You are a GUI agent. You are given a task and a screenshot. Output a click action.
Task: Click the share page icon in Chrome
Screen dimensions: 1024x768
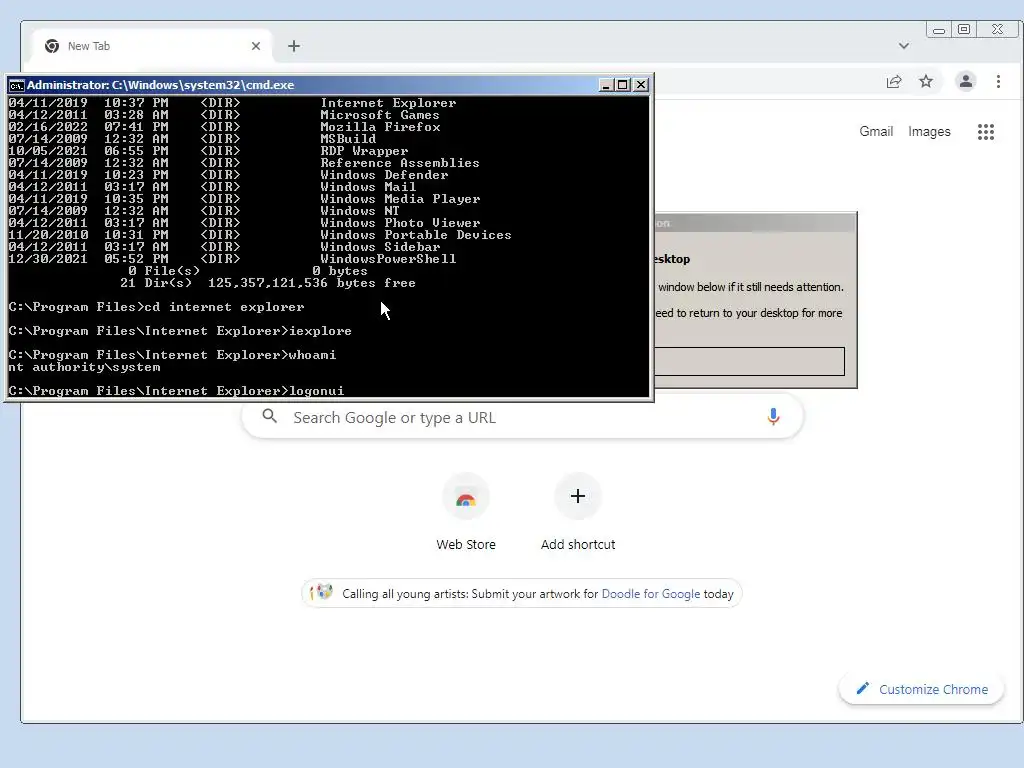(894, 82)
